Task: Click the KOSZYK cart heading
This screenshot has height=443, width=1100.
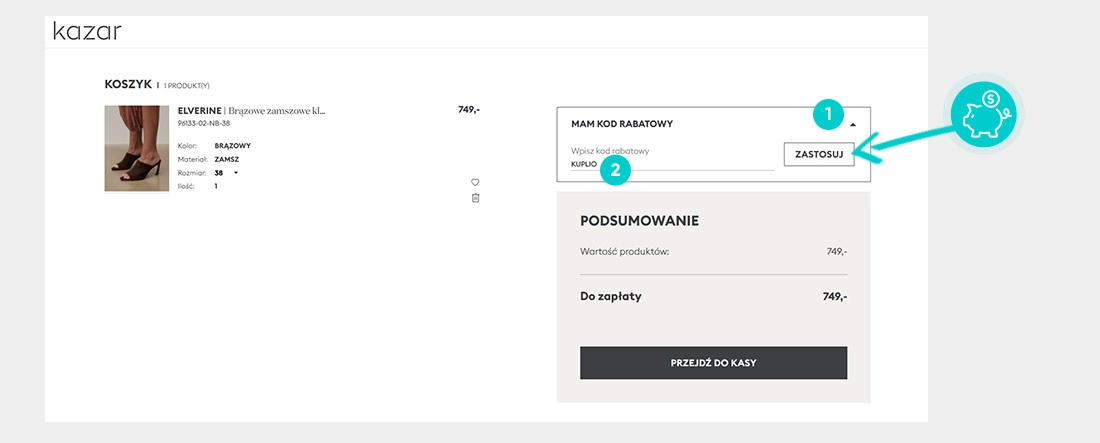Action: click(127, 85)
